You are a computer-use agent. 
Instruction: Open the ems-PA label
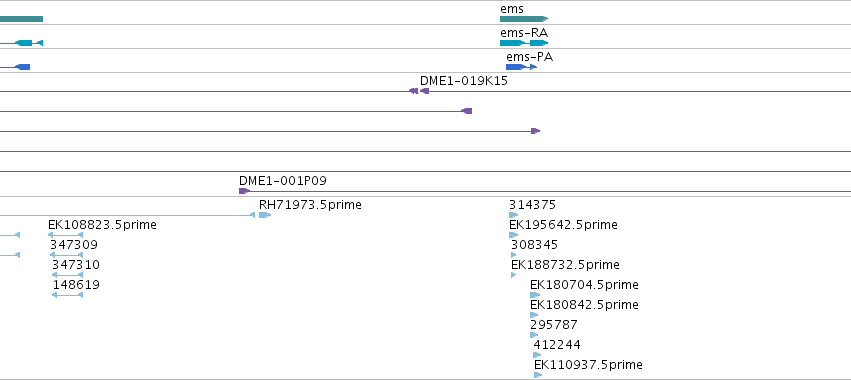click(530, 57)
